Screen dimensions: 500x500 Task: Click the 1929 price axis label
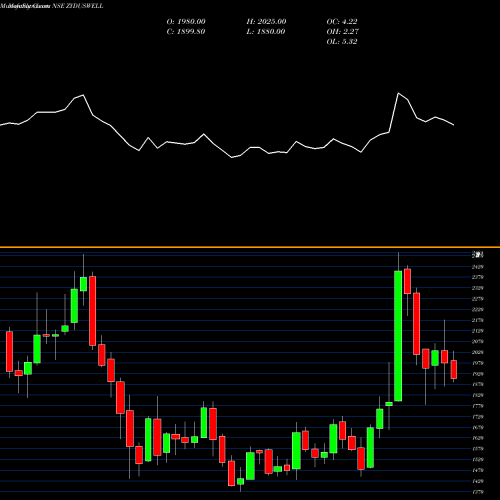[478, 374]
